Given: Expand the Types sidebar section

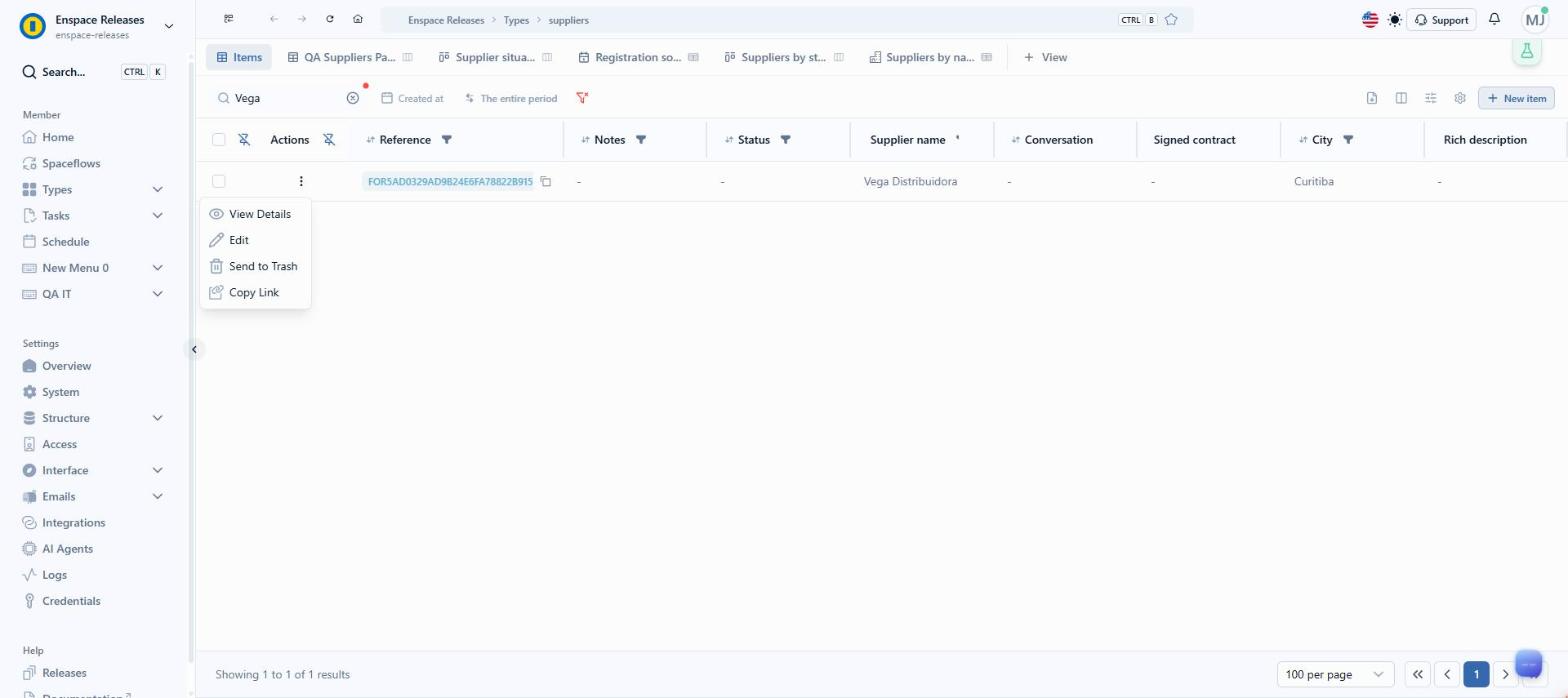Looking at the screenshot, I should pyautogui.click(x=157, y=189).
